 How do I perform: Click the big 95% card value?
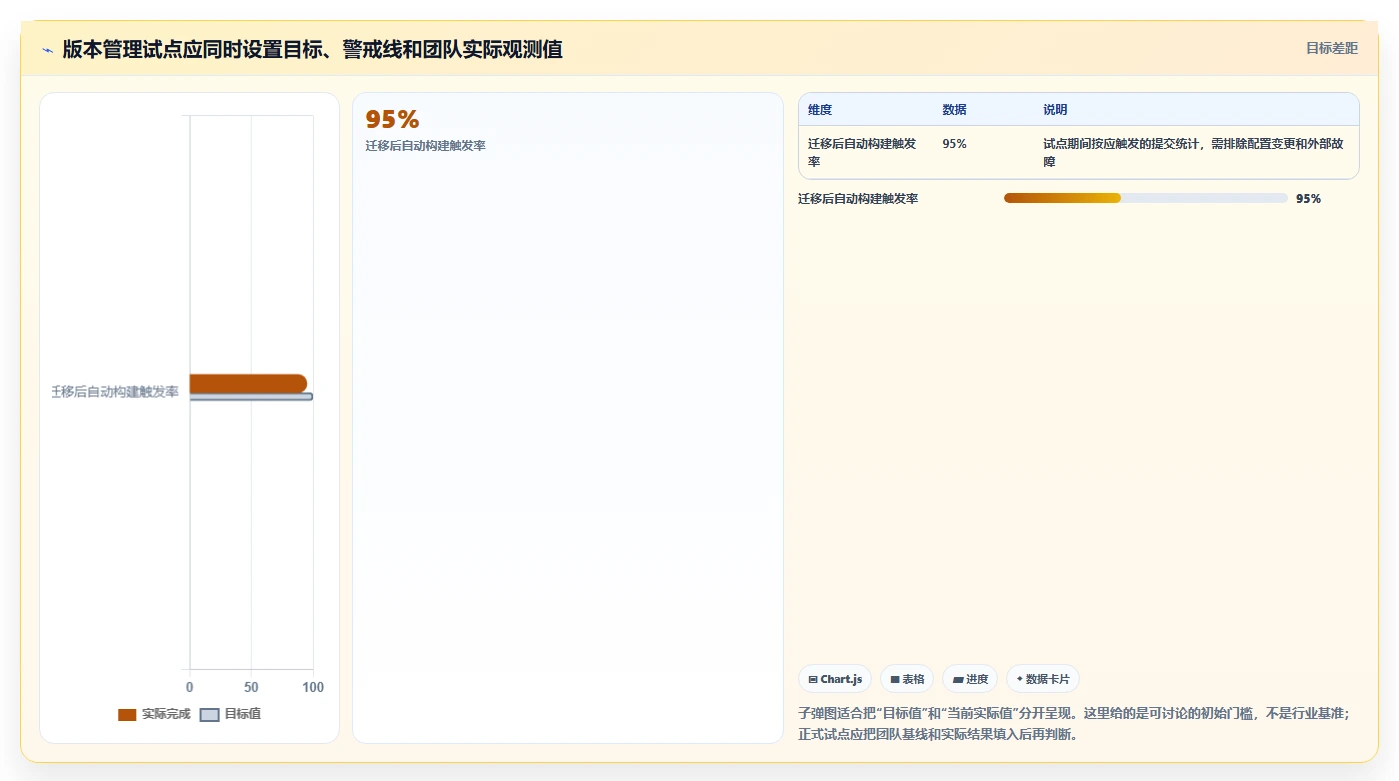click(x=392, y=120)
